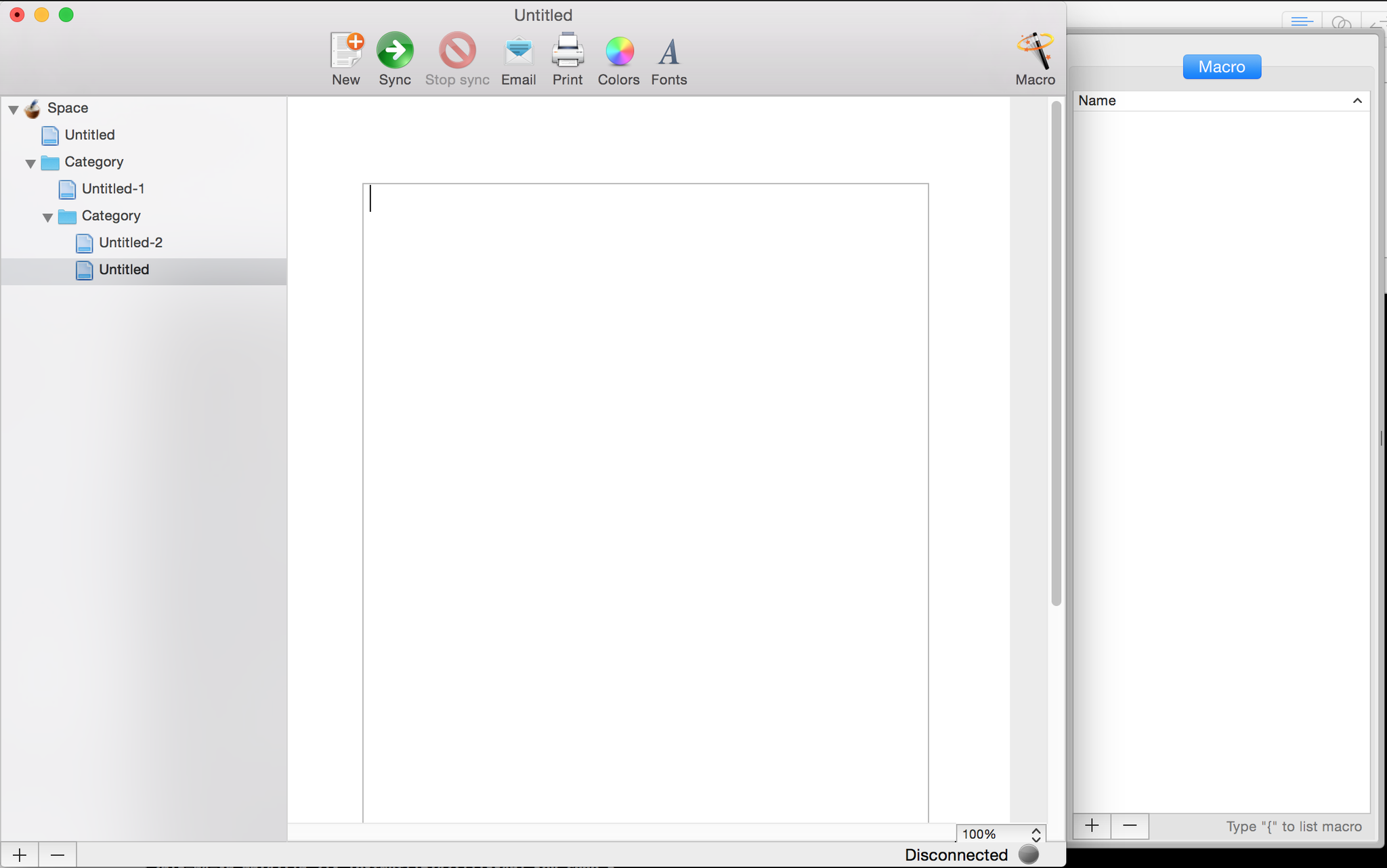Collapse the Space root tree node

coord(14,109)
